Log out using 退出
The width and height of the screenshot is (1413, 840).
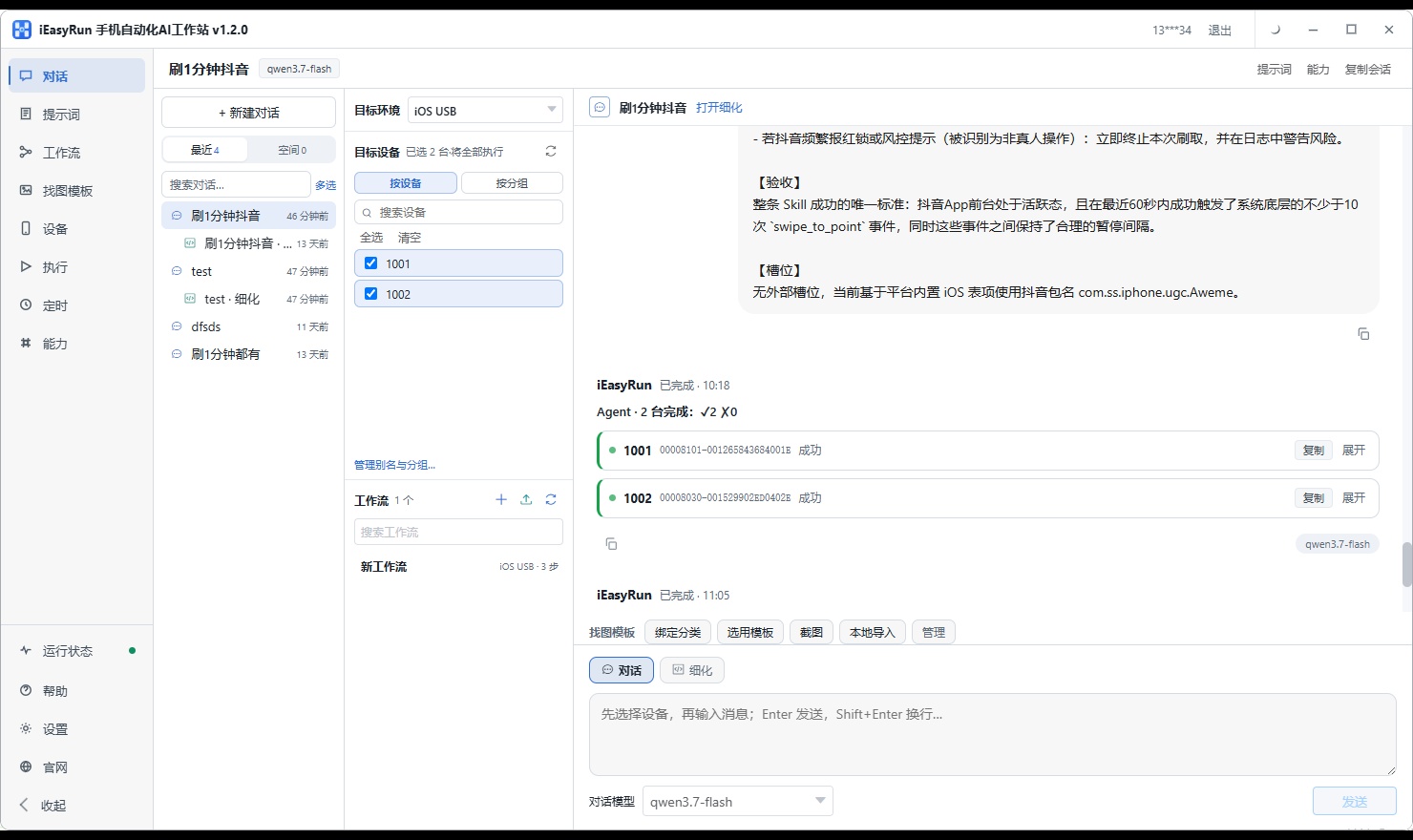point(1220,31)
